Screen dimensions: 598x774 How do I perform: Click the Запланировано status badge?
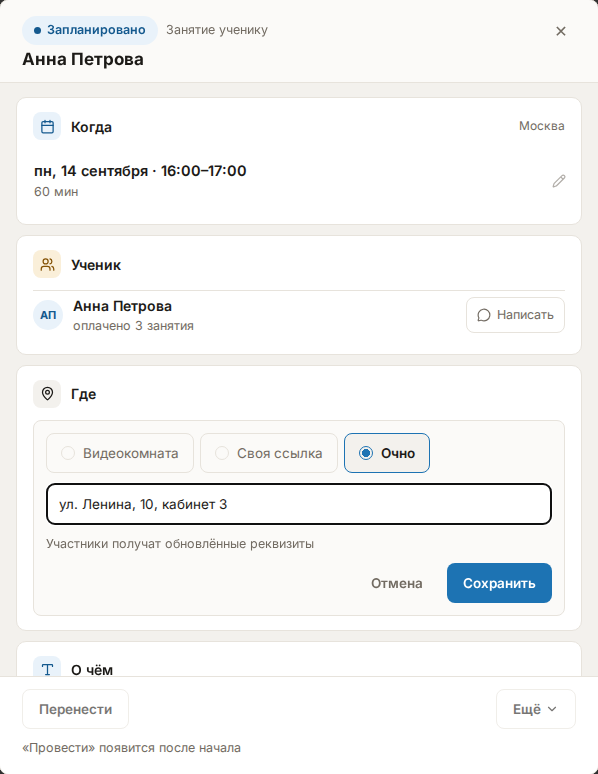pos(90,30)
